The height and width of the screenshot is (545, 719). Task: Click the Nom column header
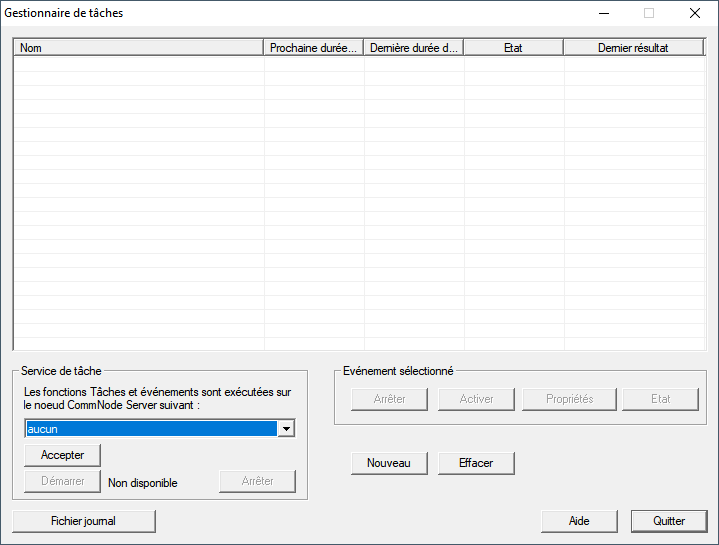(138, 48)
